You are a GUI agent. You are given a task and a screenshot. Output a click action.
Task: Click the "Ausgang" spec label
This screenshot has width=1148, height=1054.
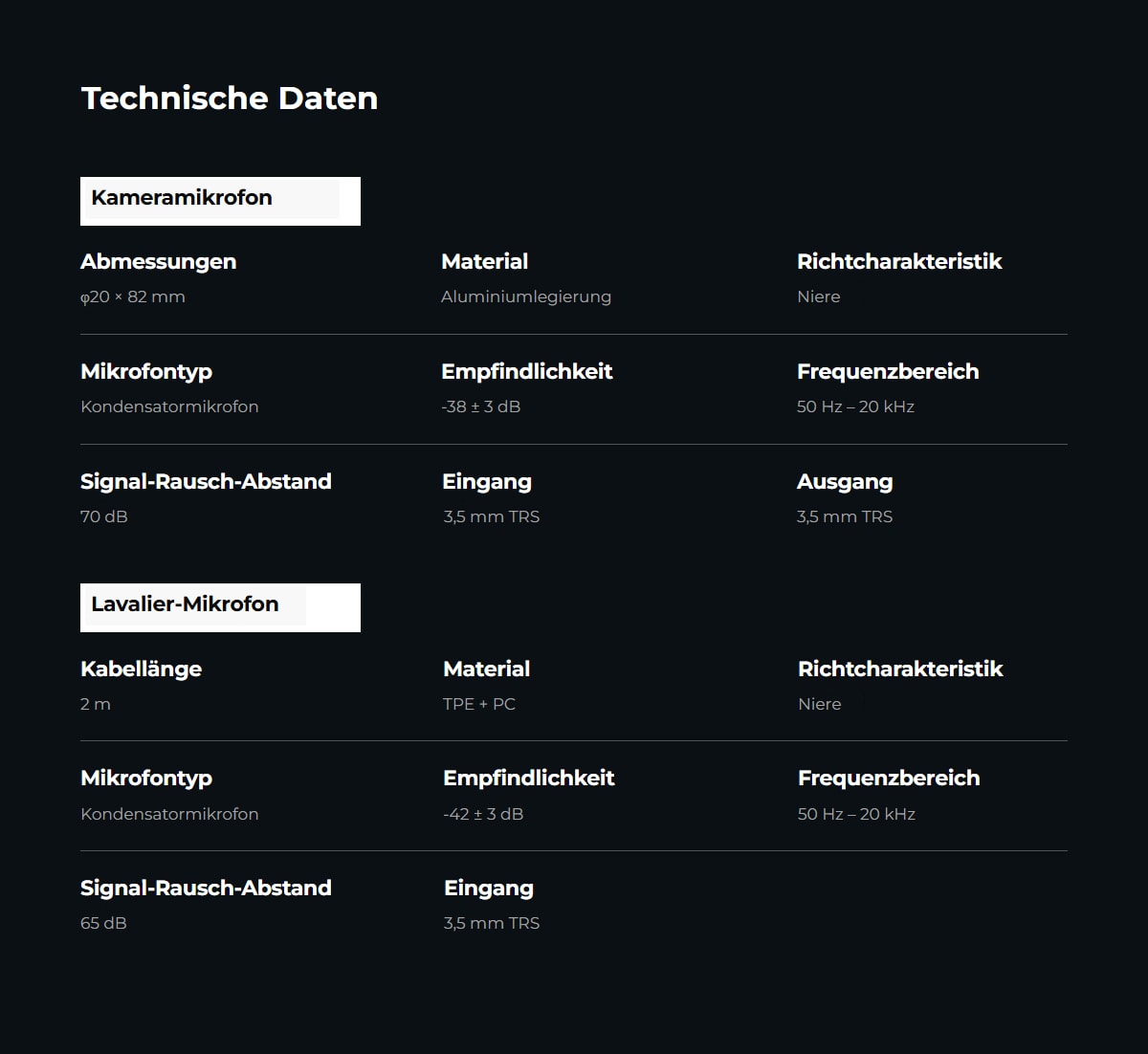845,483
